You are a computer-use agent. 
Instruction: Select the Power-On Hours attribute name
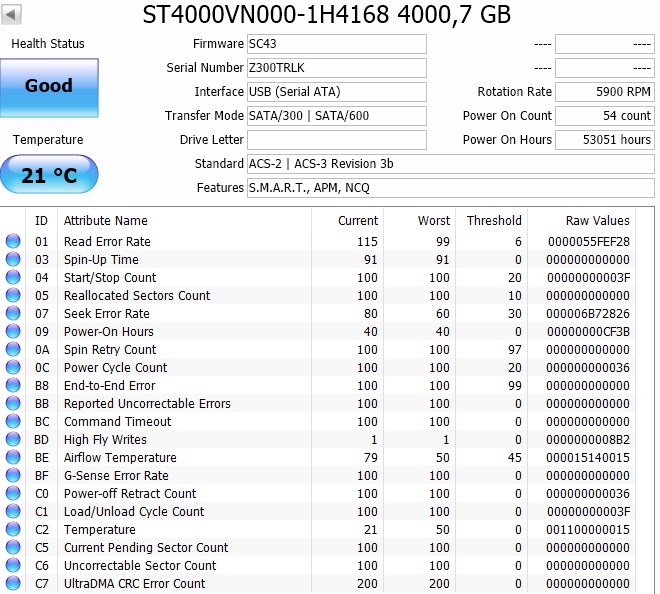(x=109, y=332)
